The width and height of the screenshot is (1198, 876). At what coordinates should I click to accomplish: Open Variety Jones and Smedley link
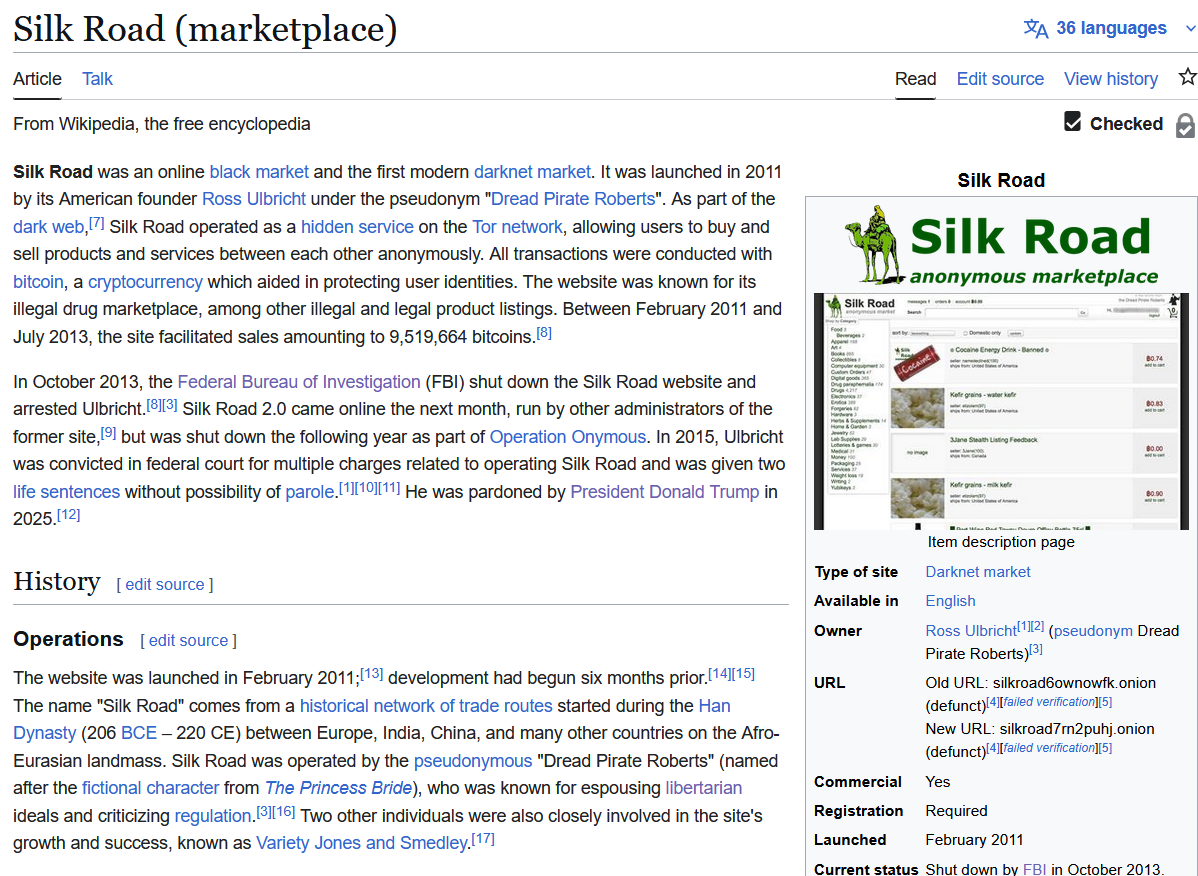362,843
